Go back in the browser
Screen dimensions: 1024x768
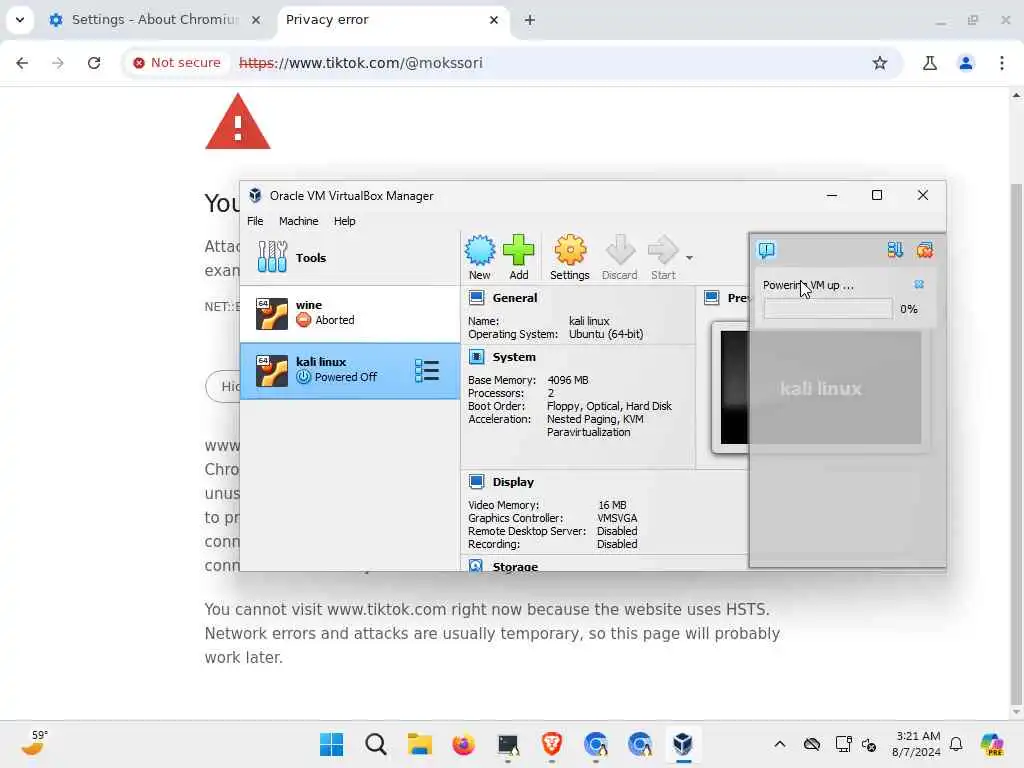pos(22,63)
